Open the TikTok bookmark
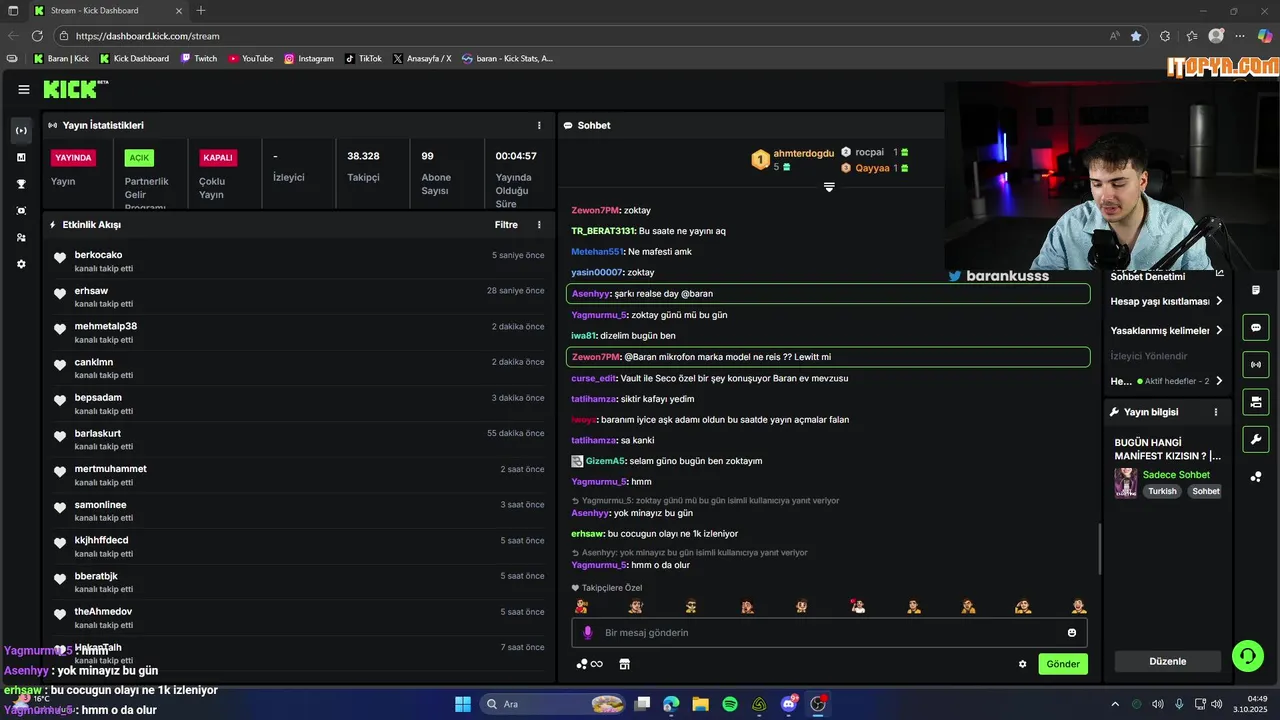Viewport: 1280px width, 720px height. (363, 58)
